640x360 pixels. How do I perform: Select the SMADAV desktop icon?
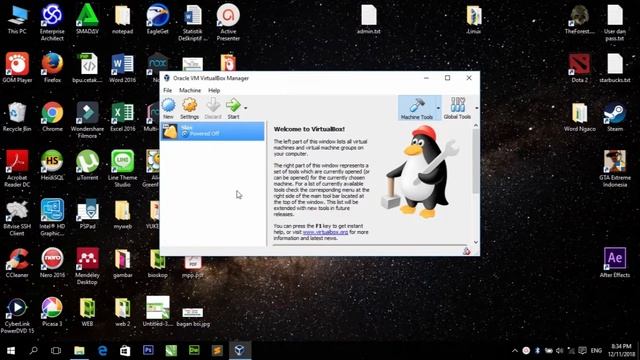(x=87, y=19)
